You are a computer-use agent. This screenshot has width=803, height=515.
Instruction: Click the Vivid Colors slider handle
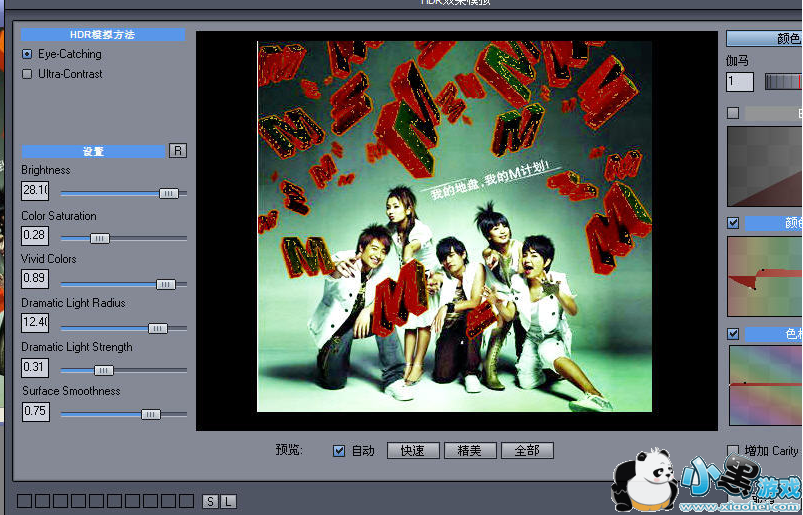(x=165, y=284)
